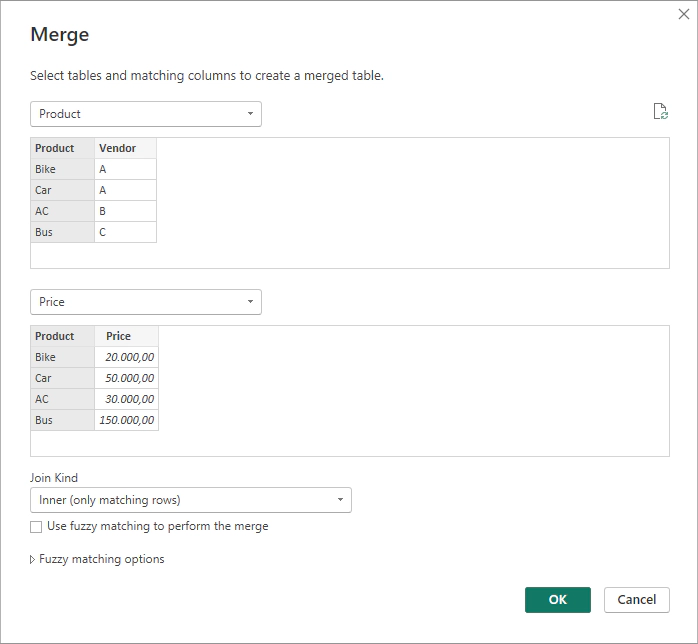Screen dimensions: 698x644
Task: Select Vendor column header
Action: click(126, 148)
